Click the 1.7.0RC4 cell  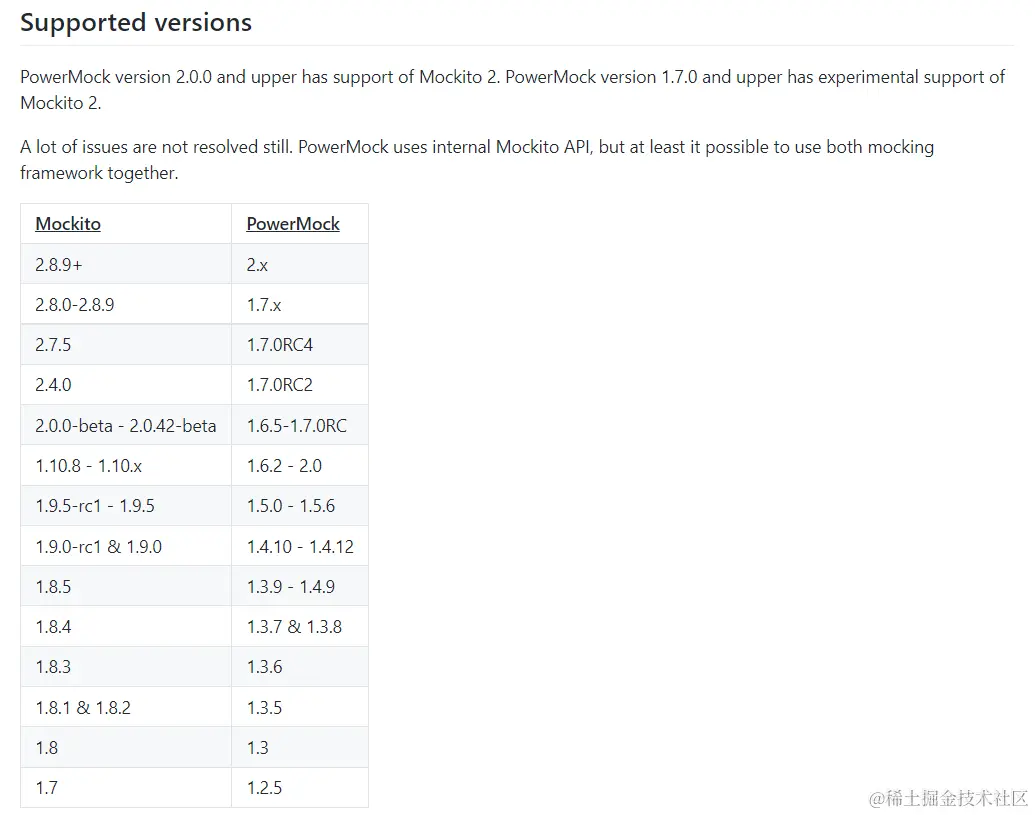280,345
